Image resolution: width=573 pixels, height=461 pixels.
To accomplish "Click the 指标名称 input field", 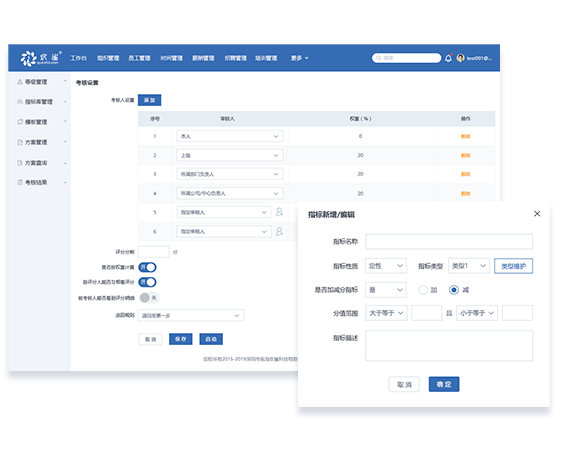I will coord(449,241).
